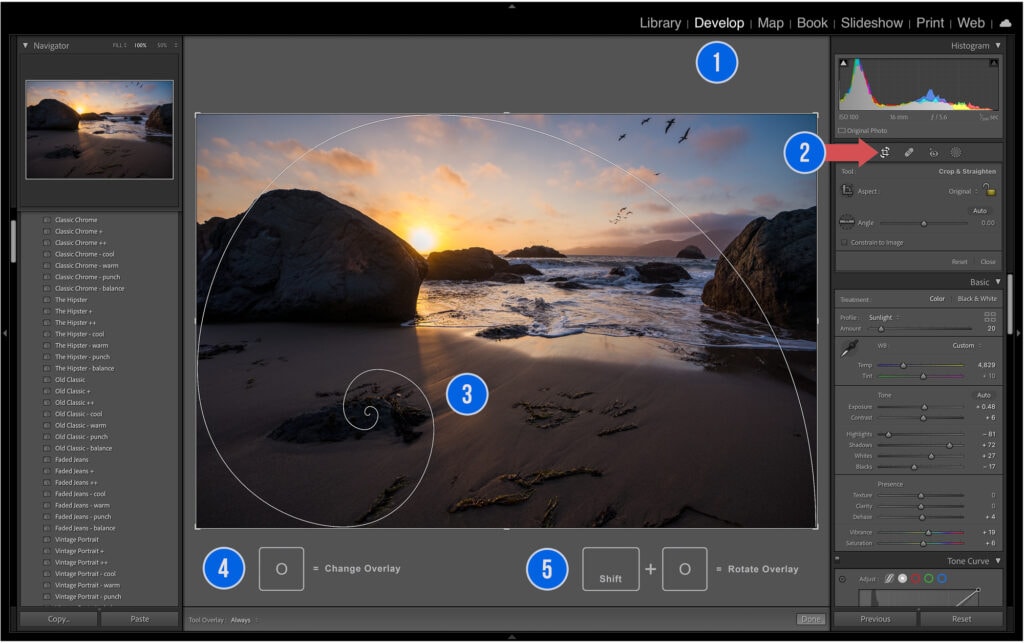Select the White Balance eyedropper
Image resolution: width=1024 pixels, height=644 pixels.
point(850,347)
